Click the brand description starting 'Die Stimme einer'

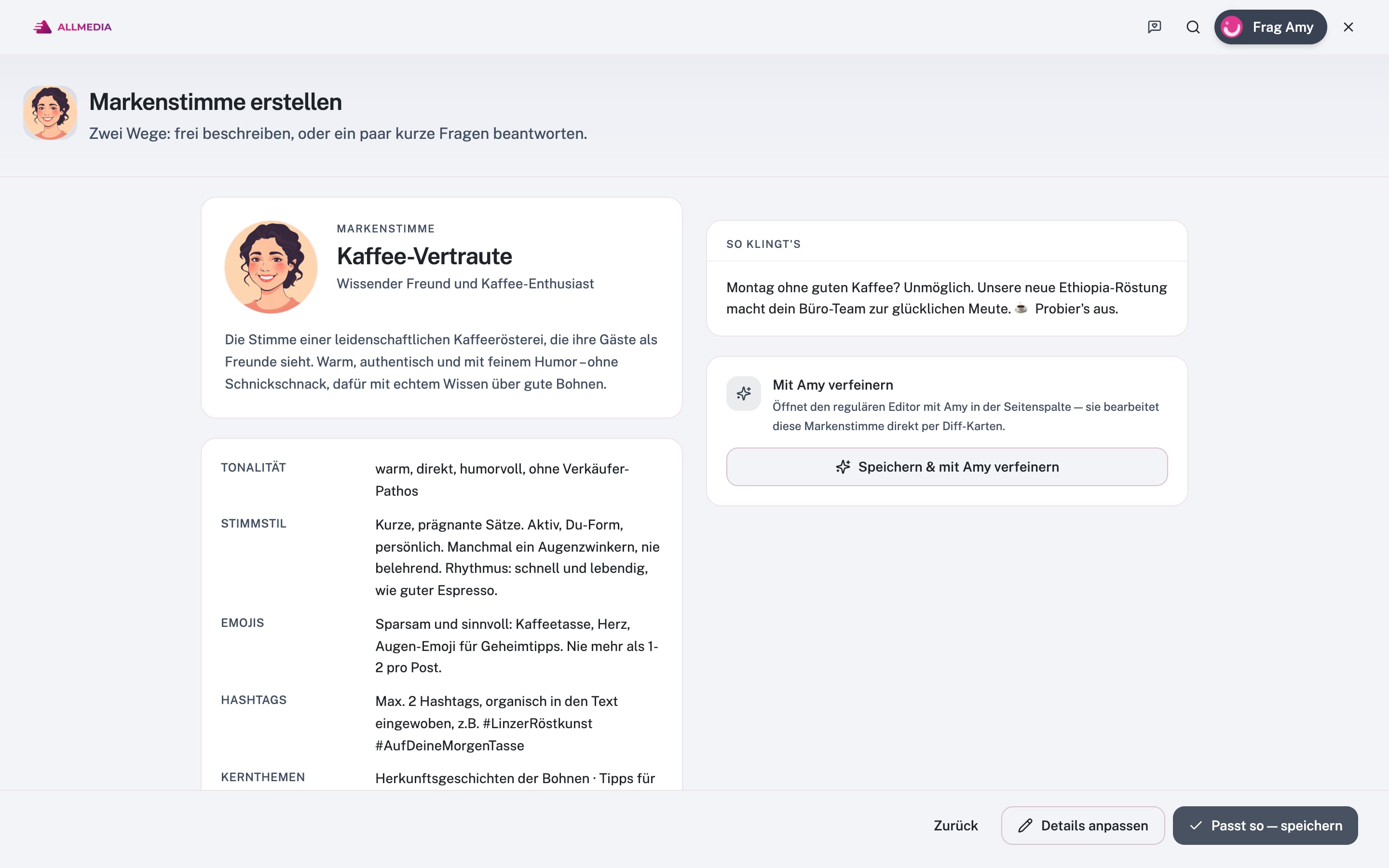441,362
